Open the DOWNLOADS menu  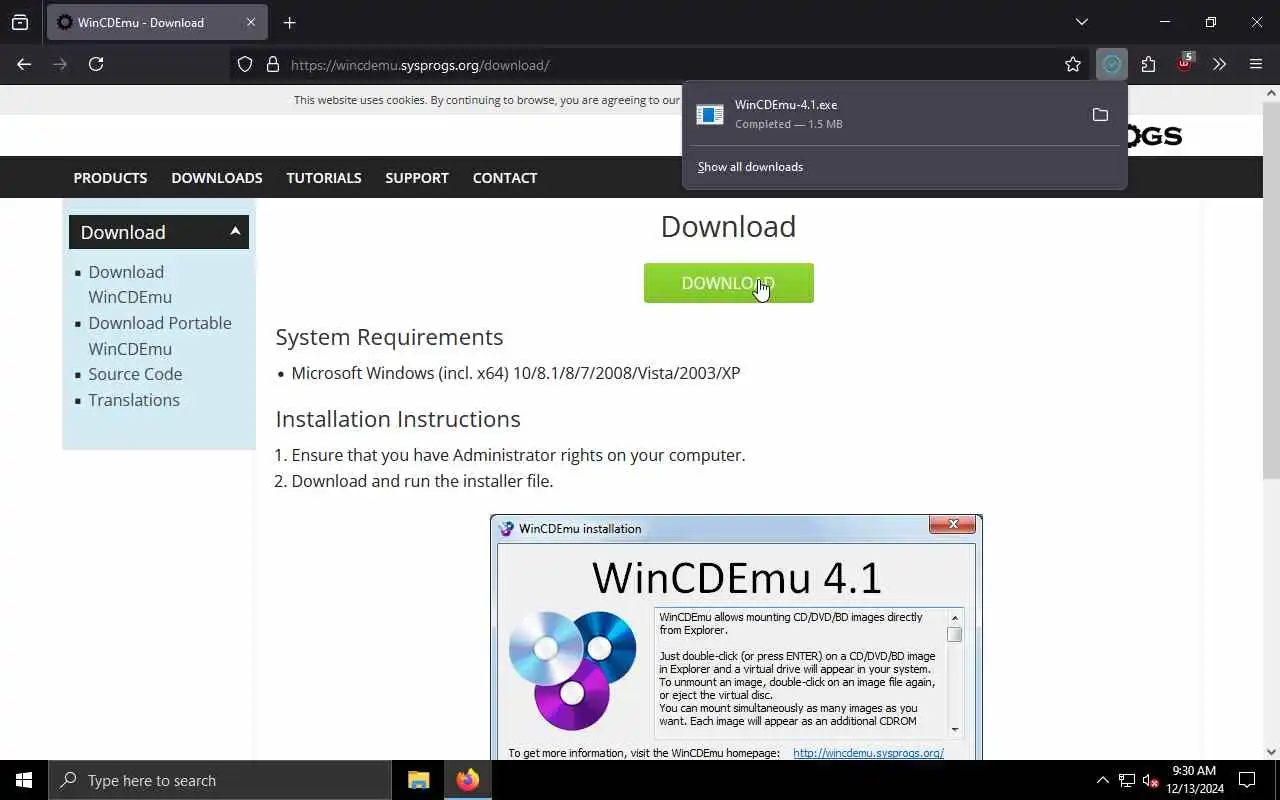pos(217,177)
